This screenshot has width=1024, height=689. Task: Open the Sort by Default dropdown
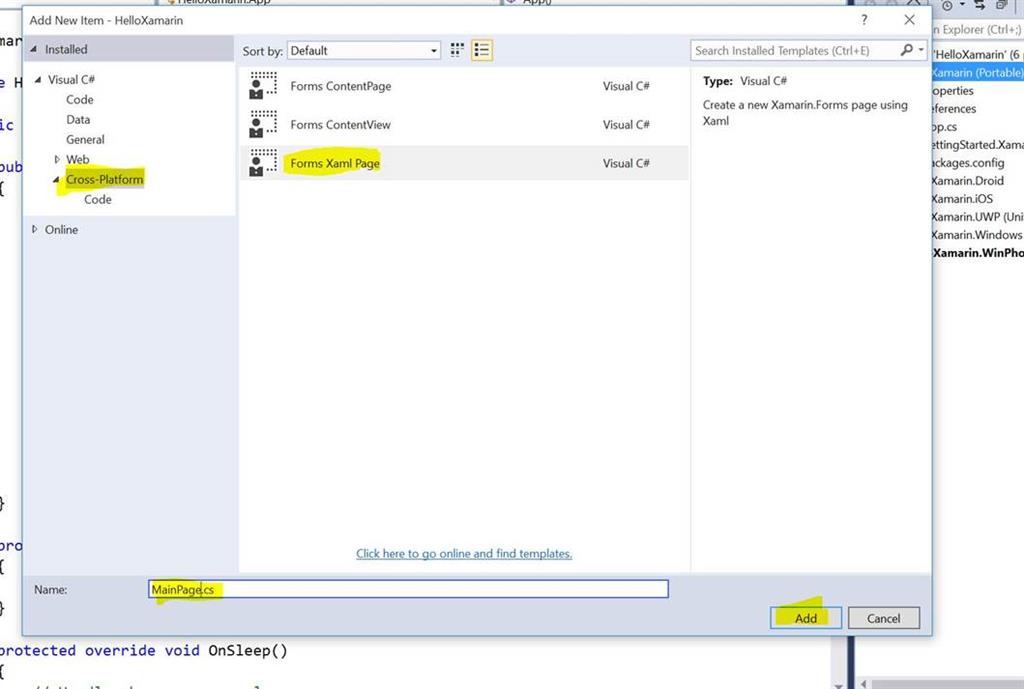click(x=364, y=50)
